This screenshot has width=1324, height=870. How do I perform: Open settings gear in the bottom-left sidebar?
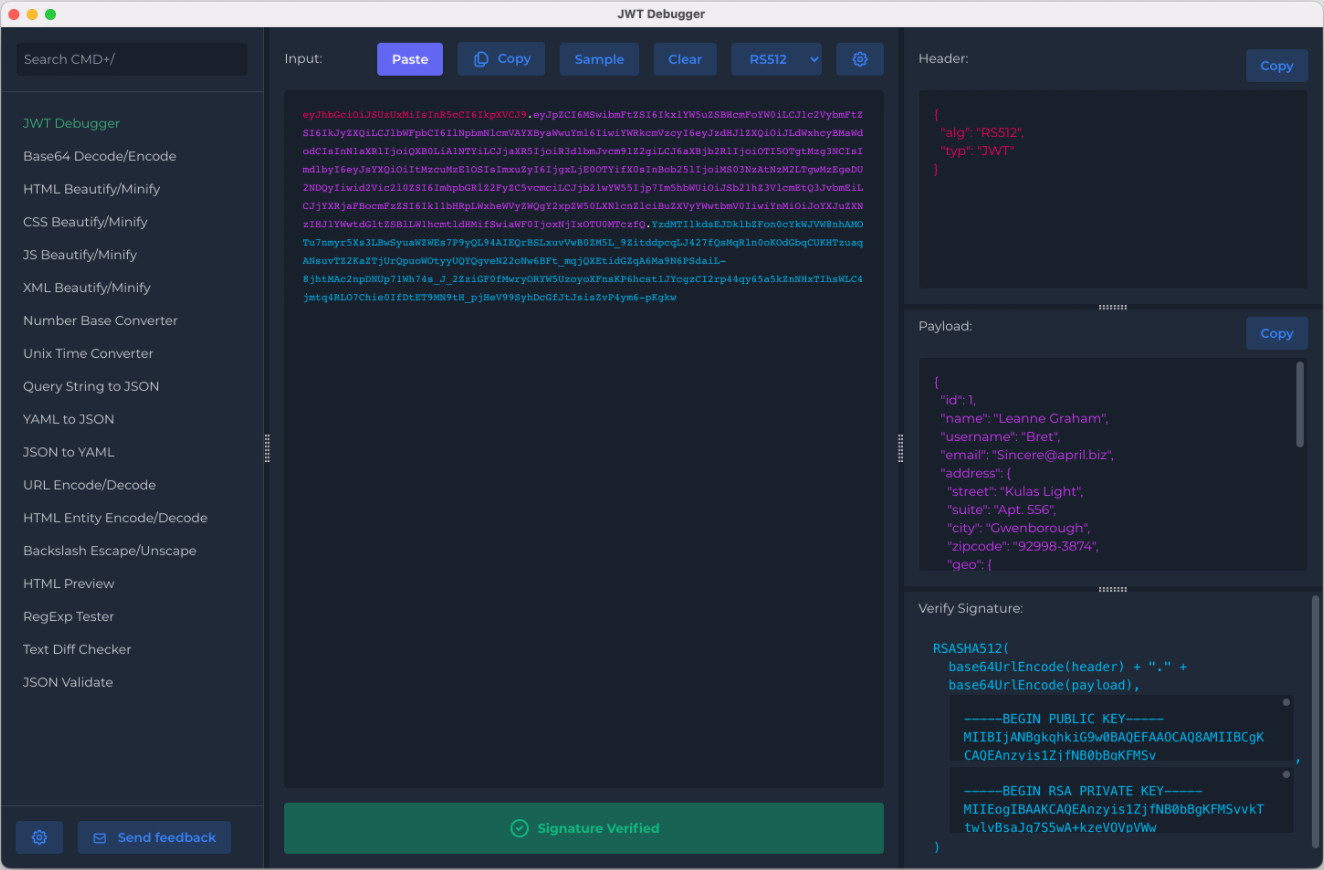coord(39,838)
